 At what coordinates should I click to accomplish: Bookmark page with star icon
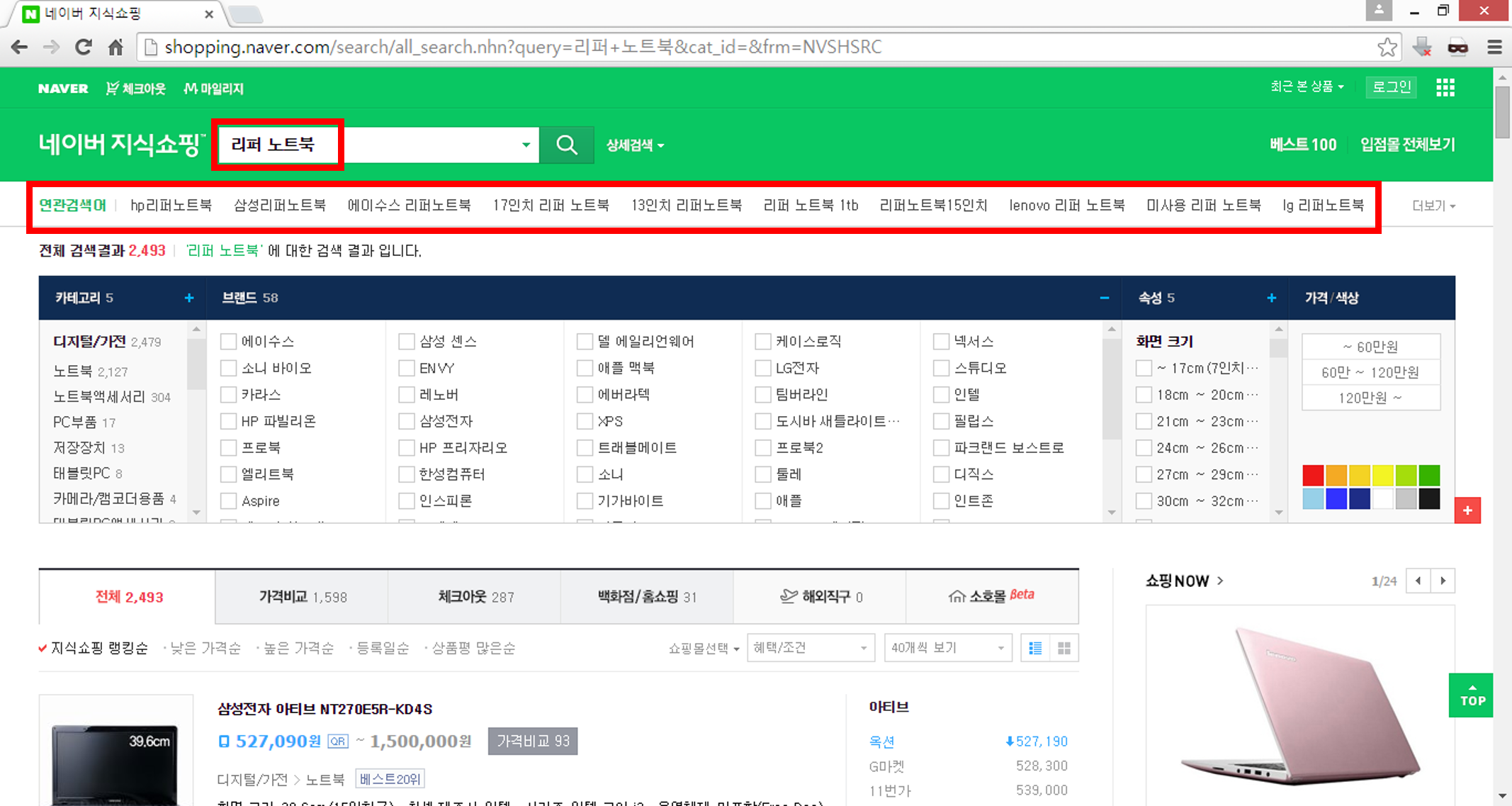(x=1387, y=47)
